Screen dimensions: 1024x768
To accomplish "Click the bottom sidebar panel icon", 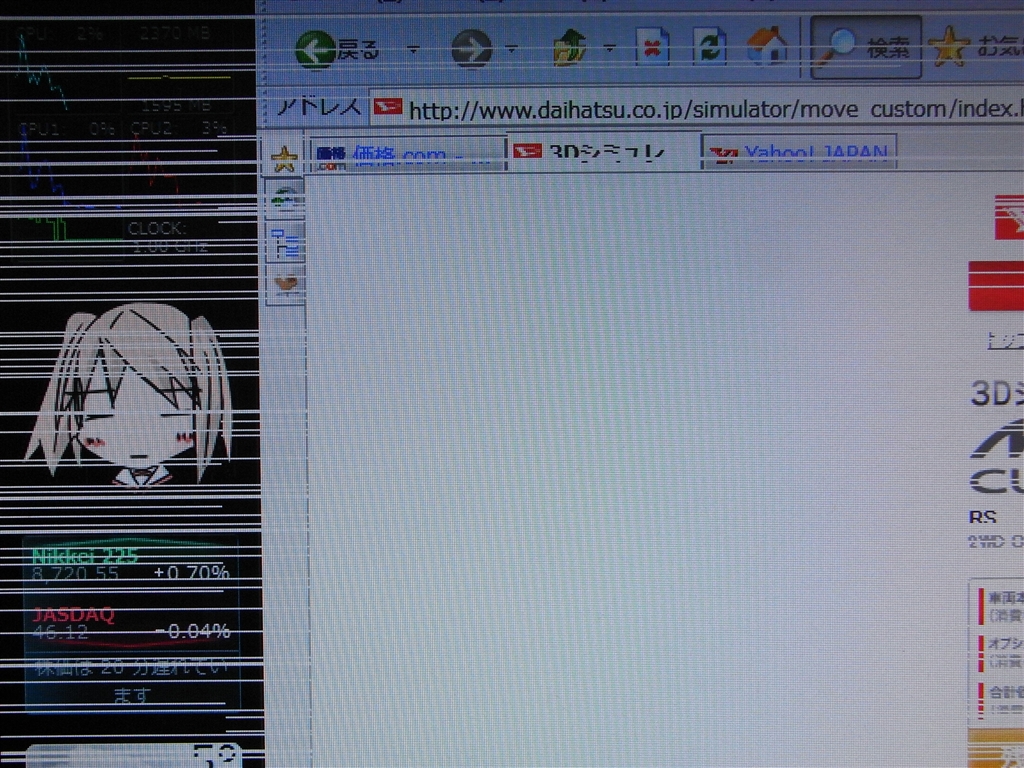I will tap(286, 285).
